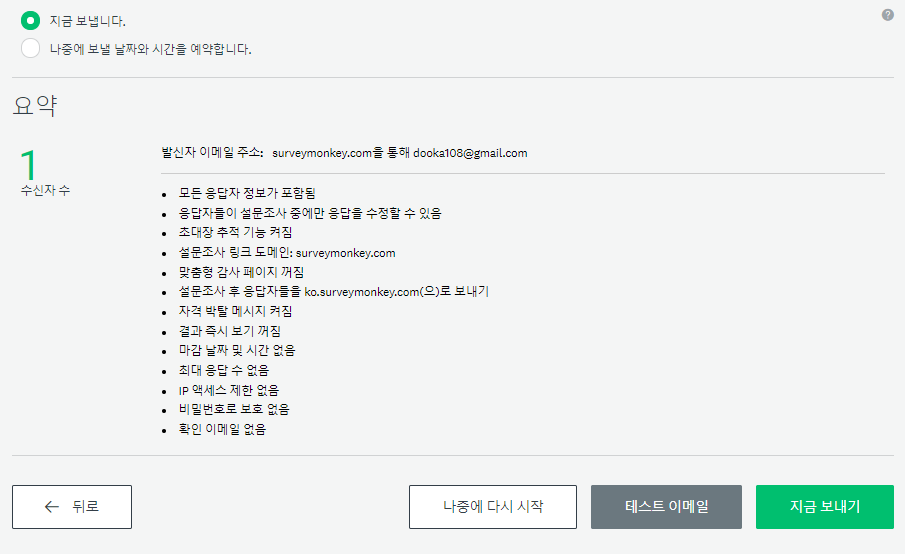Click the '마감 날짜 및 시간 없음' item
The image size is (905, 554).
click(237, 350)
